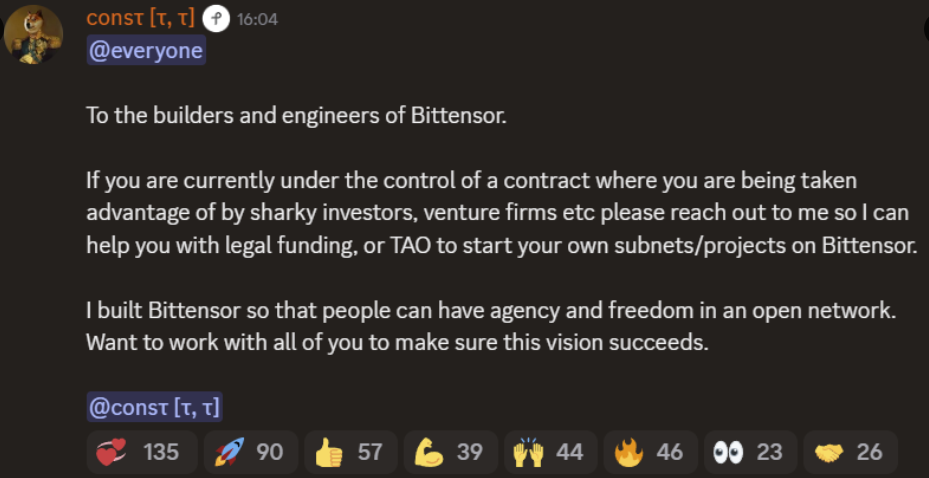Click the handshake reaction
Viewport: 929px width, 478px height.
click(848, 452)
